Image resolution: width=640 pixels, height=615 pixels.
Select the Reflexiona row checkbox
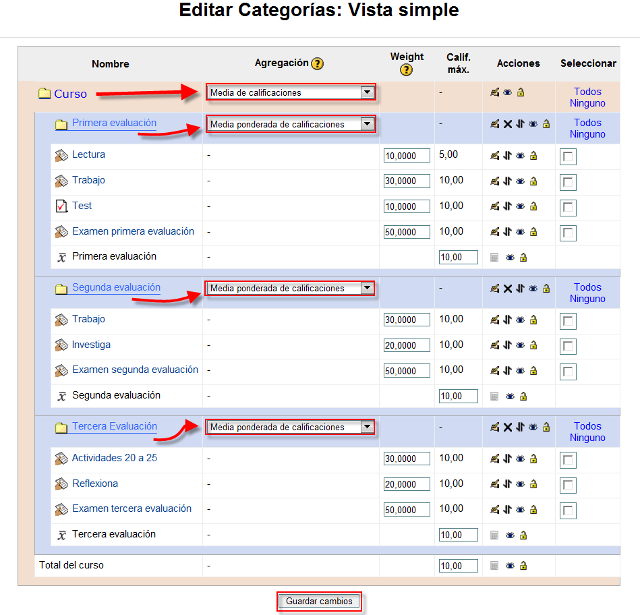point(568,486)
